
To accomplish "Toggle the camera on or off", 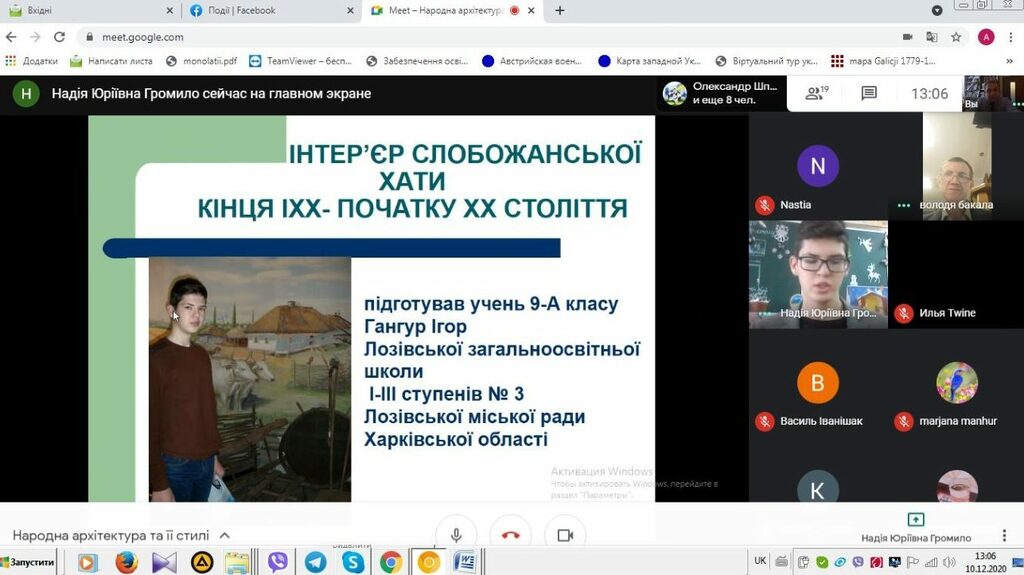I will [x=565, y=535].
